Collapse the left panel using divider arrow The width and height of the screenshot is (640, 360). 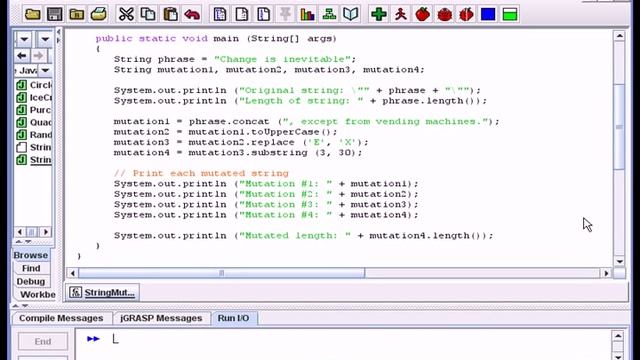click(58, 31)
